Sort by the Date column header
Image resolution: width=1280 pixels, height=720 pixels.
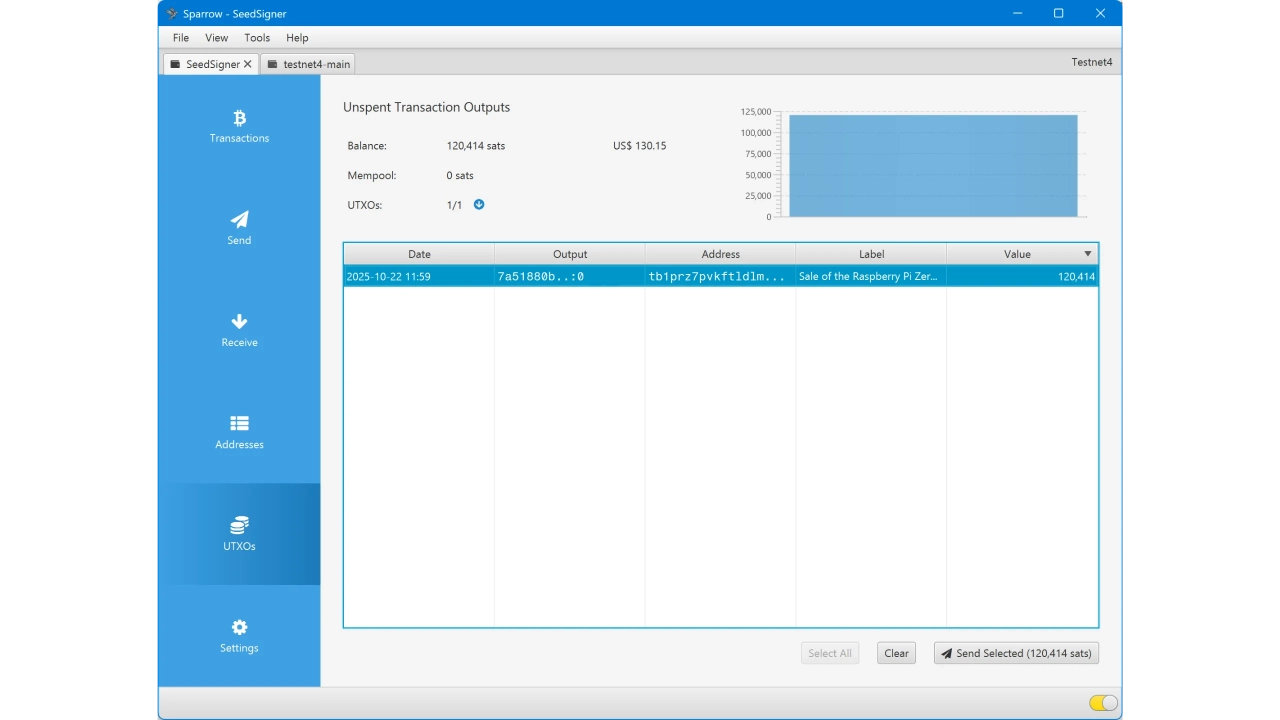coord(419,254)
